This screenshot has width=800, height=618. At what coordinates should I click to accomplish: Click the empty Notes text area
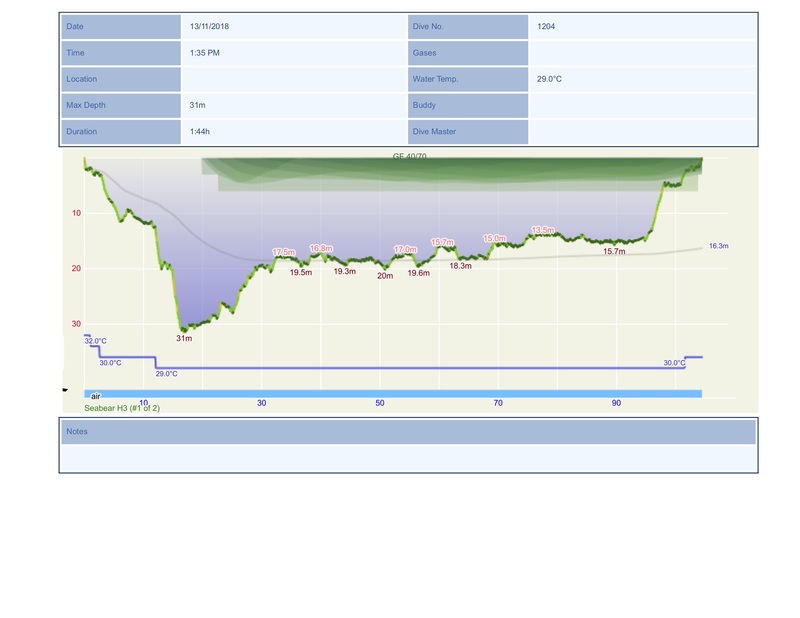(408, 457)
